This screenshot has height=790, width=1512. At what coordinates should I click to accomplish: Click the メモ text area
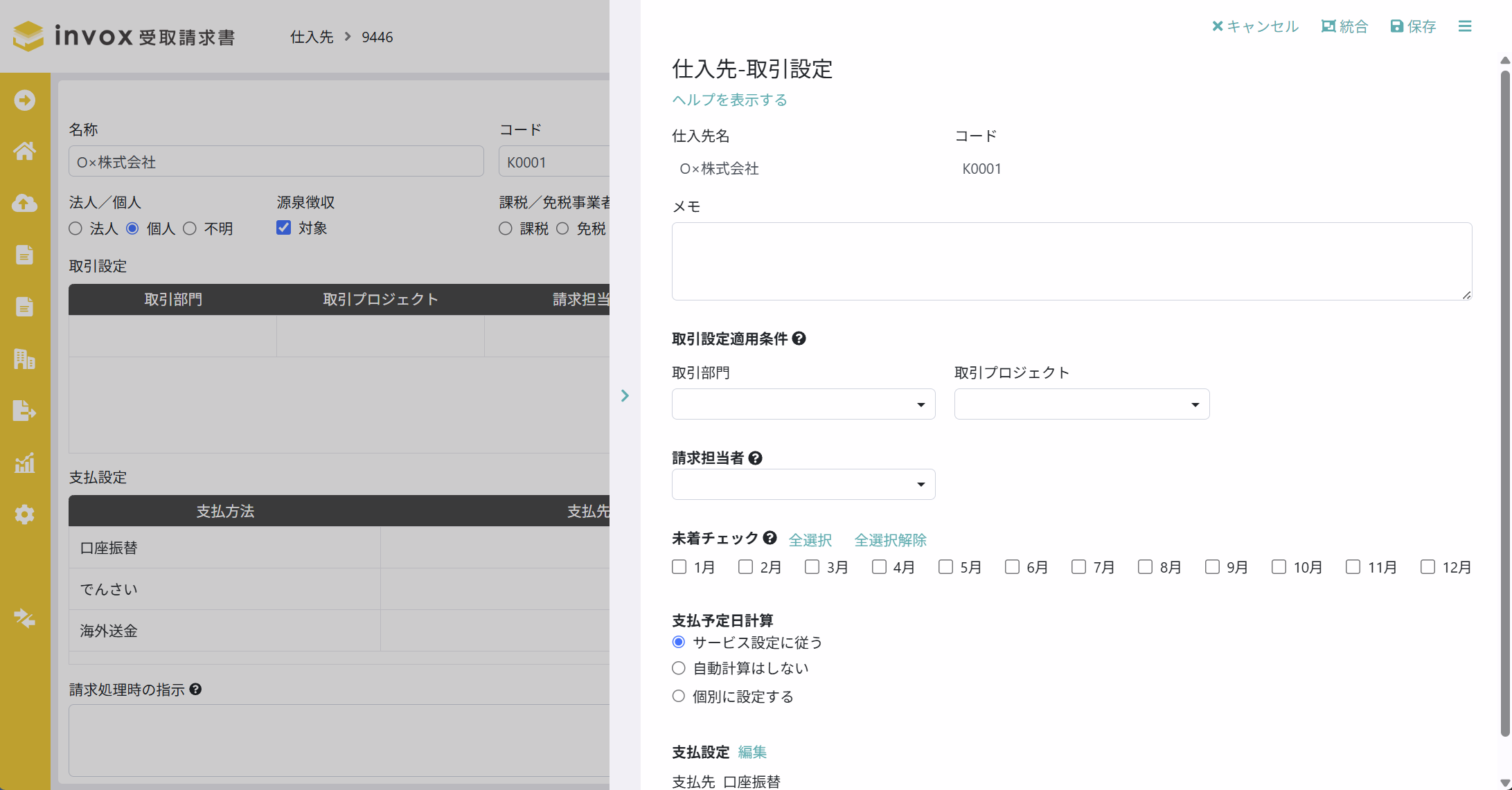tap(1071, 261)
